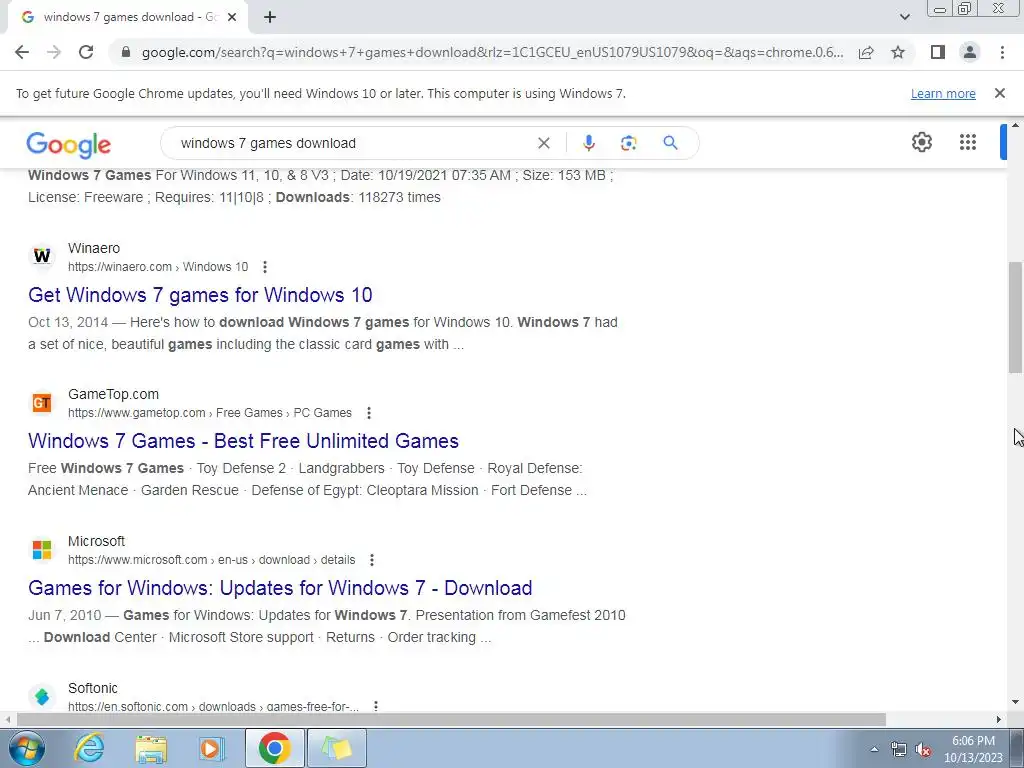Open the Winaero result options menu

coord(264,266)
